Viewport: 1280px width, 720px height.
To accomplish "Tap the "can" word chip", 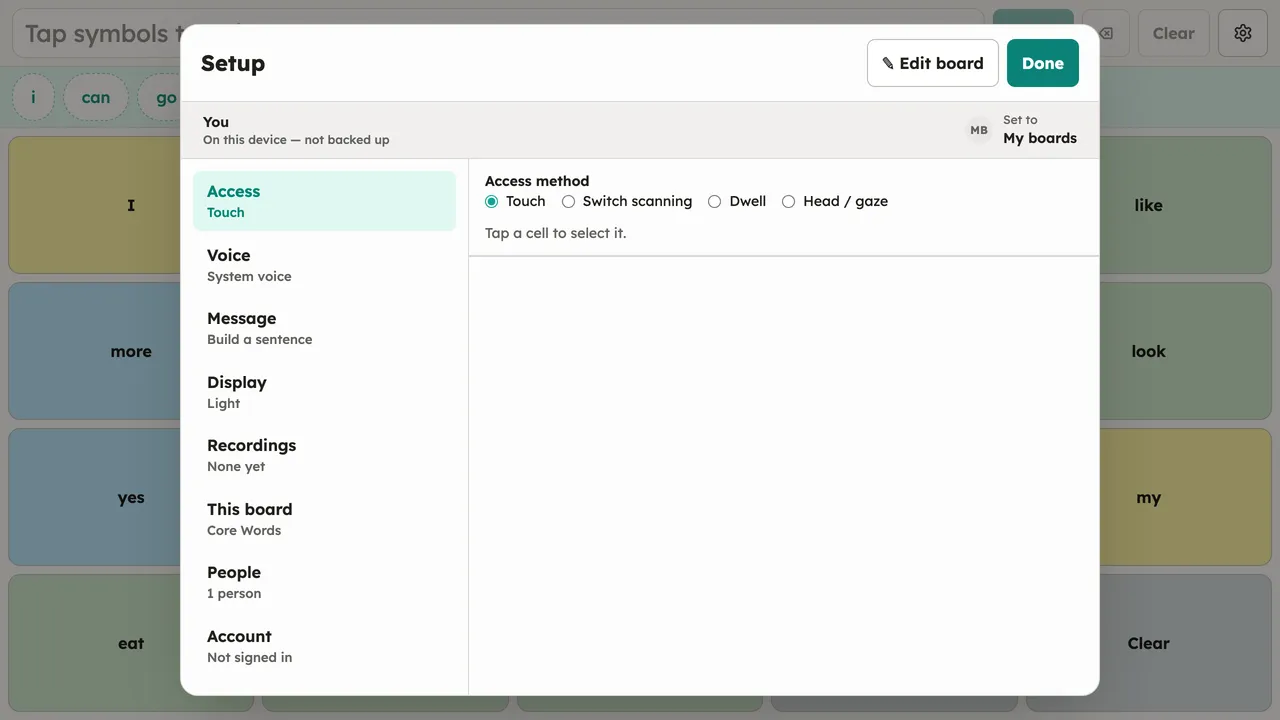I will [x=96, y=97].
